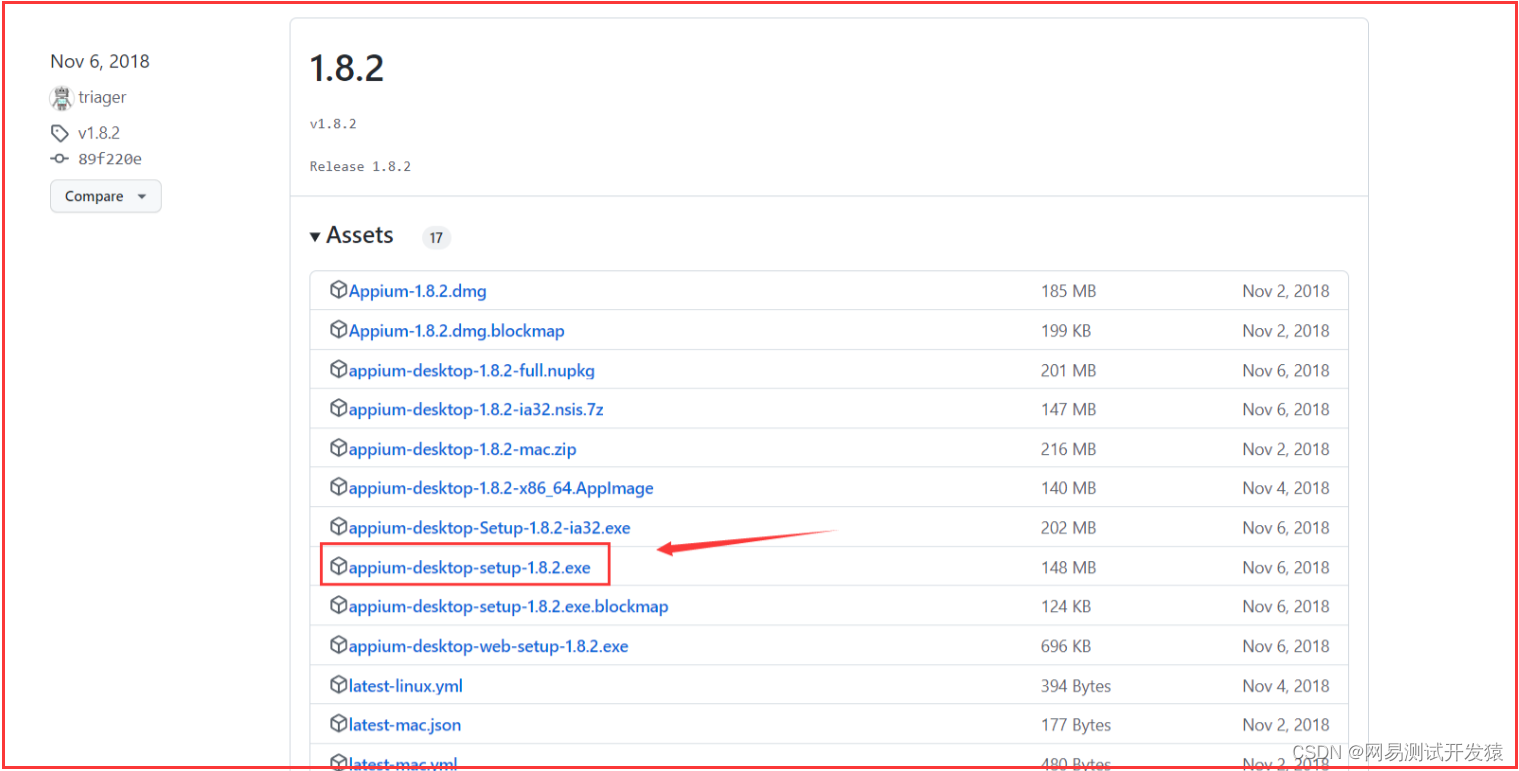Click the Nov 6, 2018 release date

pyautogui.click(x=100, y=61)
